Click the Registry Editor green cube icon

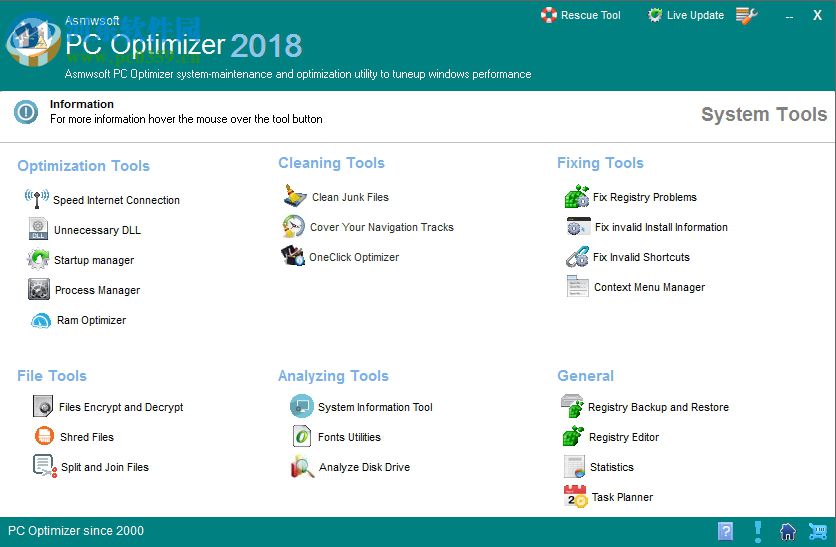pyautogui.click(x=573, y=436)
